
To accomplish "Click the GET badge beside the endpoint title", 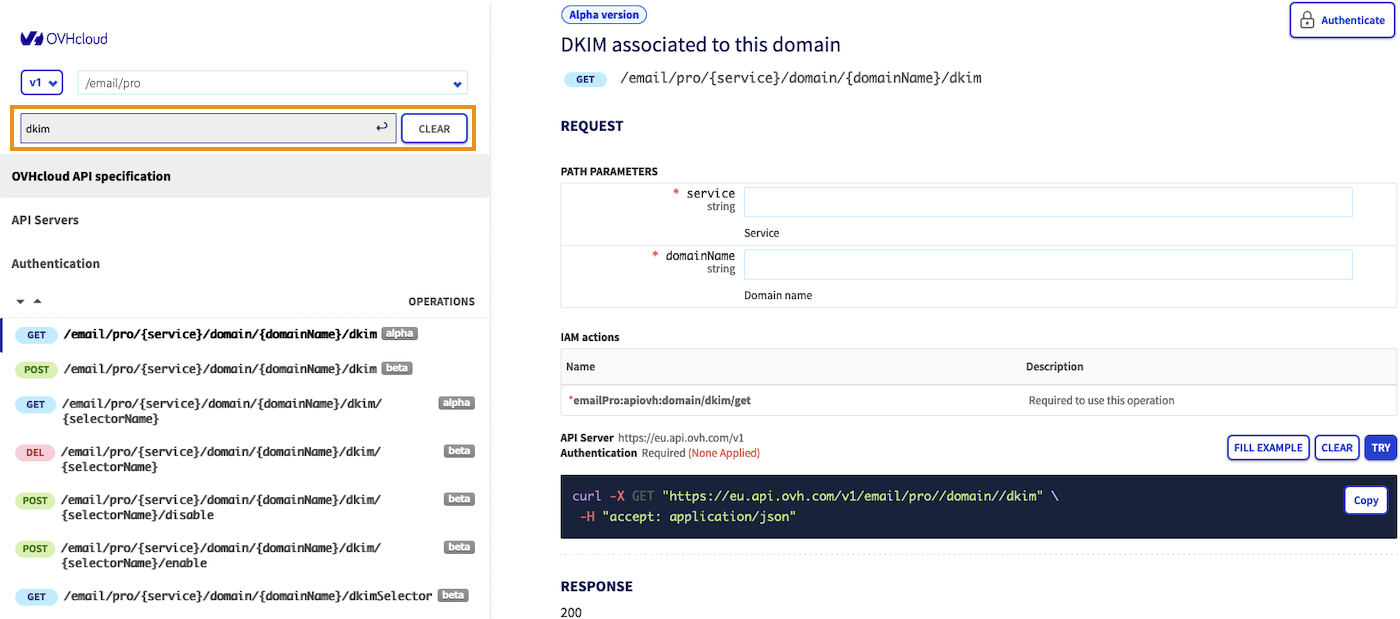I will (x=585, y=79).
